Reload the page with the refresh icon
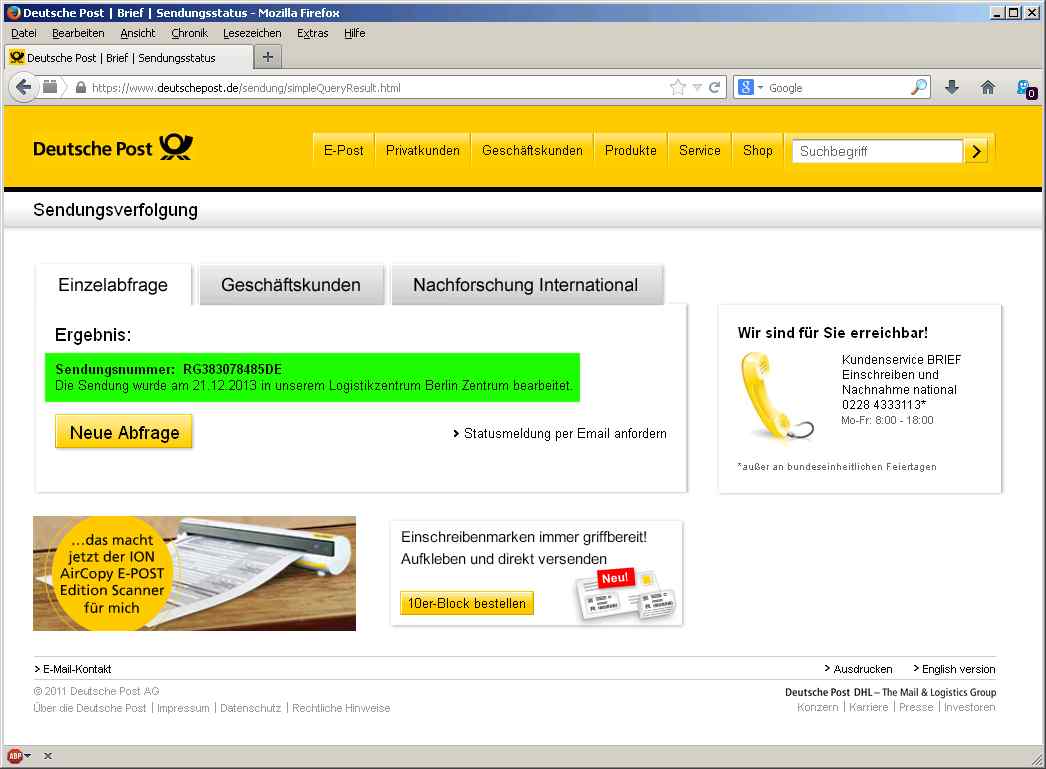Viewport: 1046px width, 769px height. (x=715, y=87)
